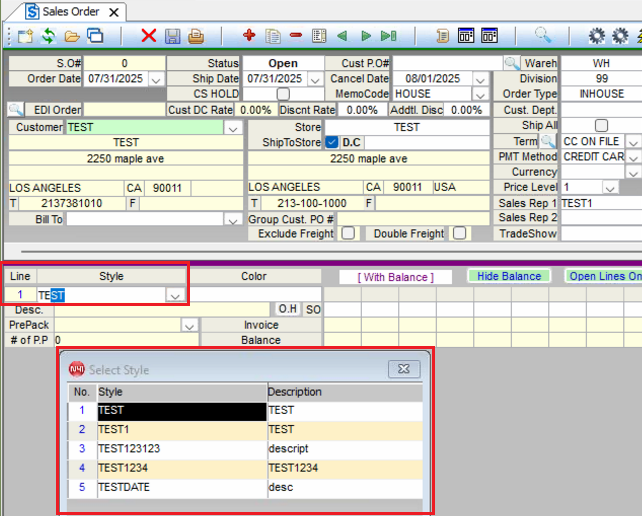This screenshot has width=642, height=516.
Task: Click the floppy disk save icon
Action: point(172,36)
